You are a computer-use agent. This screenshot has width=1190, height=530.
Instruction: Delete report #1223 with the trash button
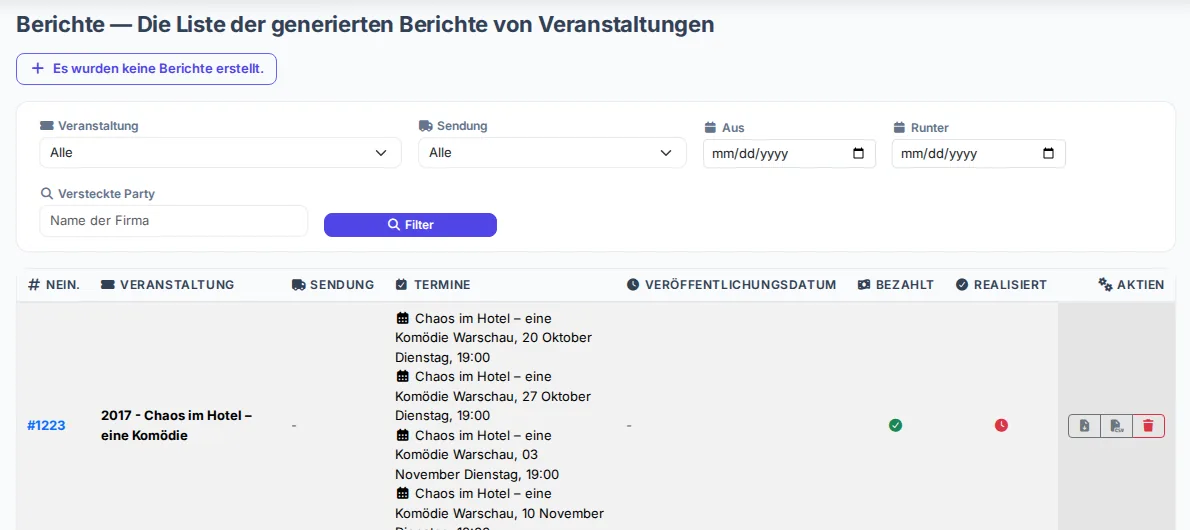1148,426
